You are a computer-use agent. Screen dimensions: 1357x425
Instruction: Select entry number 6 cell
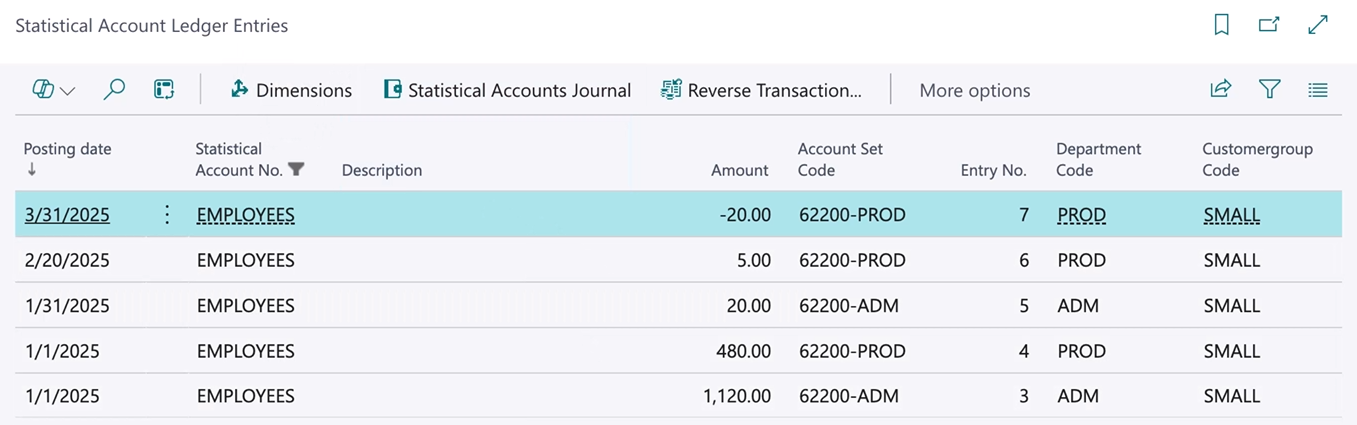1023,260
